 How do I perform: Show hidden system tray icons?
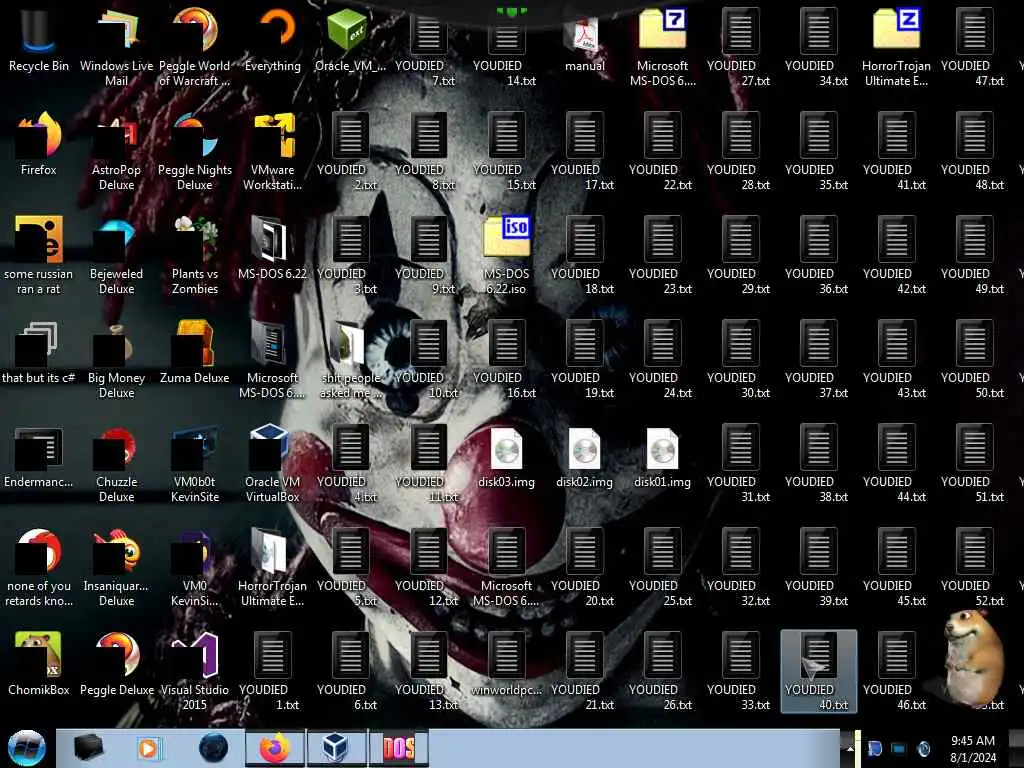(x=850, y=749)
